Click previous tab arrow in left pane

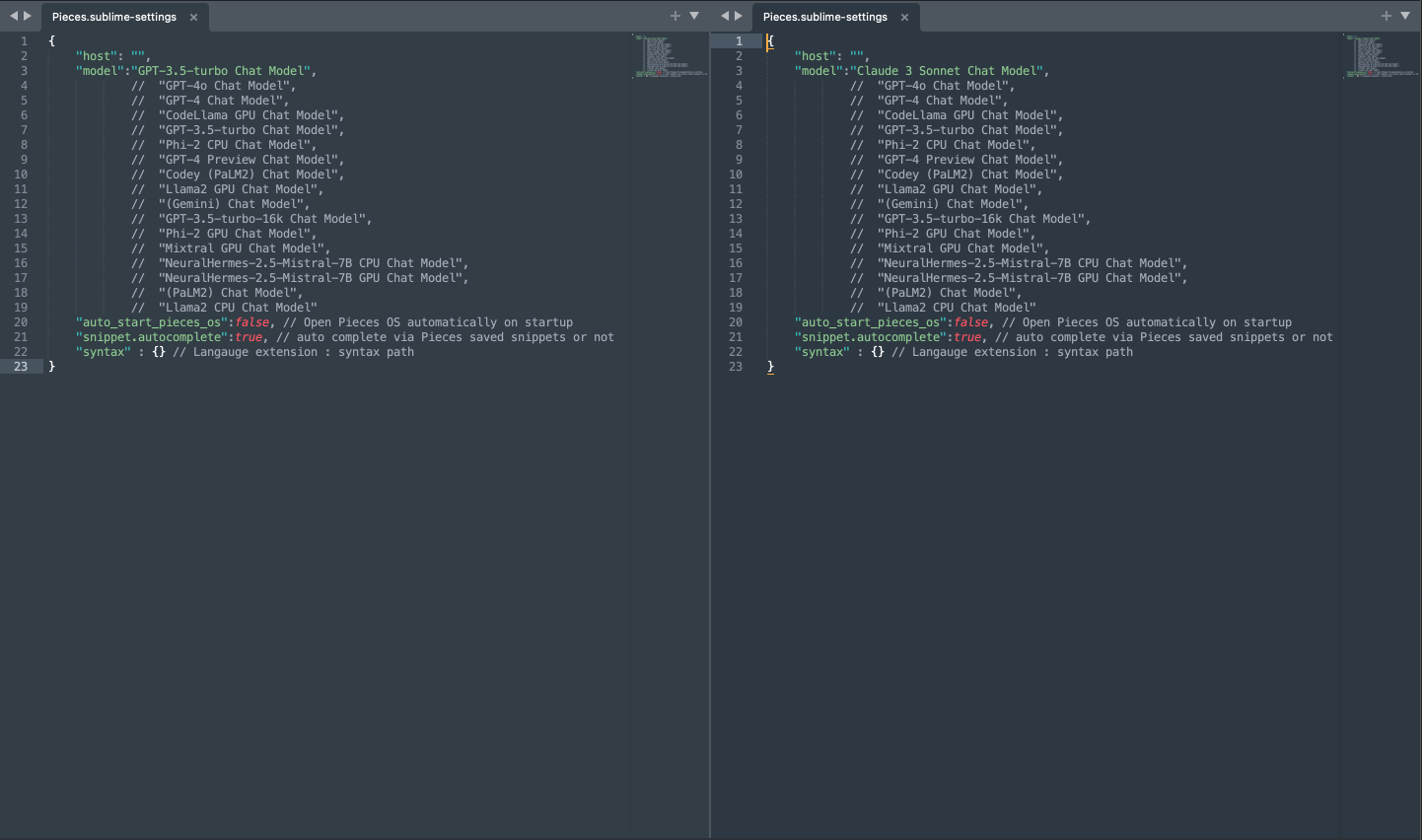click(14, 16)
